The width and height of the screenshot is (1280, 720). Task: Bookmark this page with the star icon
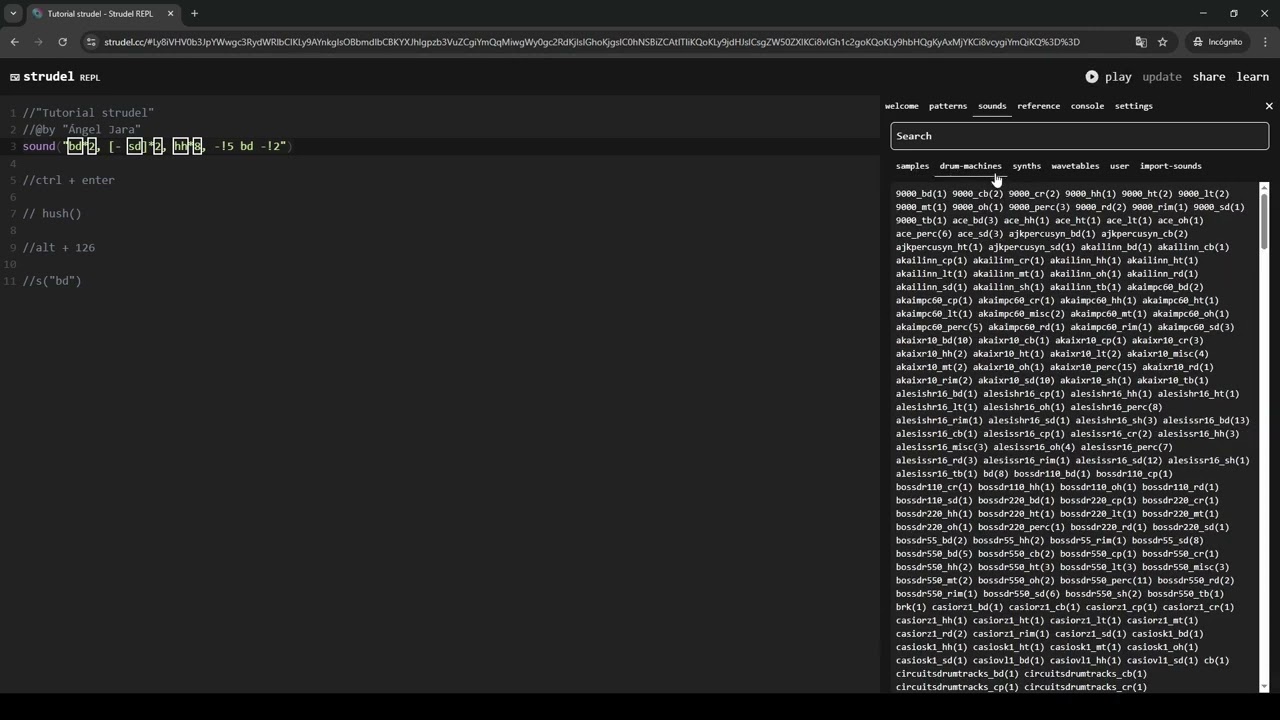[1162, 42]
